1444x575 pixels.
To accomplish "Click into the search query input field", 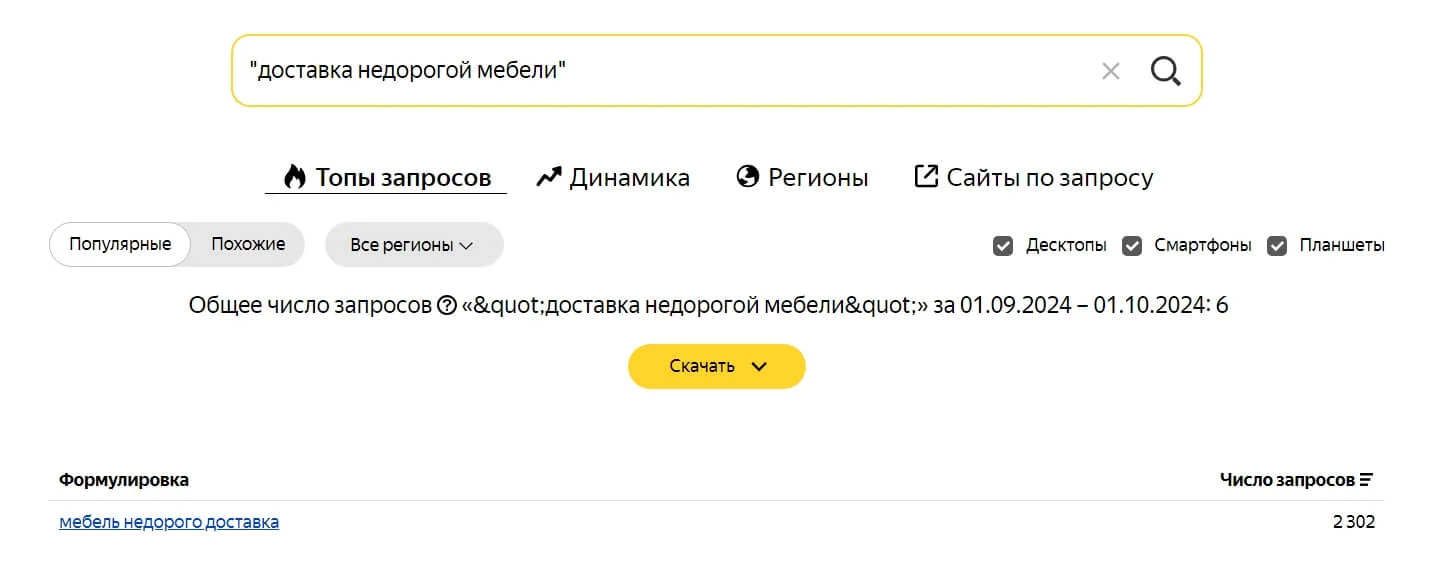I will point(660,71).
